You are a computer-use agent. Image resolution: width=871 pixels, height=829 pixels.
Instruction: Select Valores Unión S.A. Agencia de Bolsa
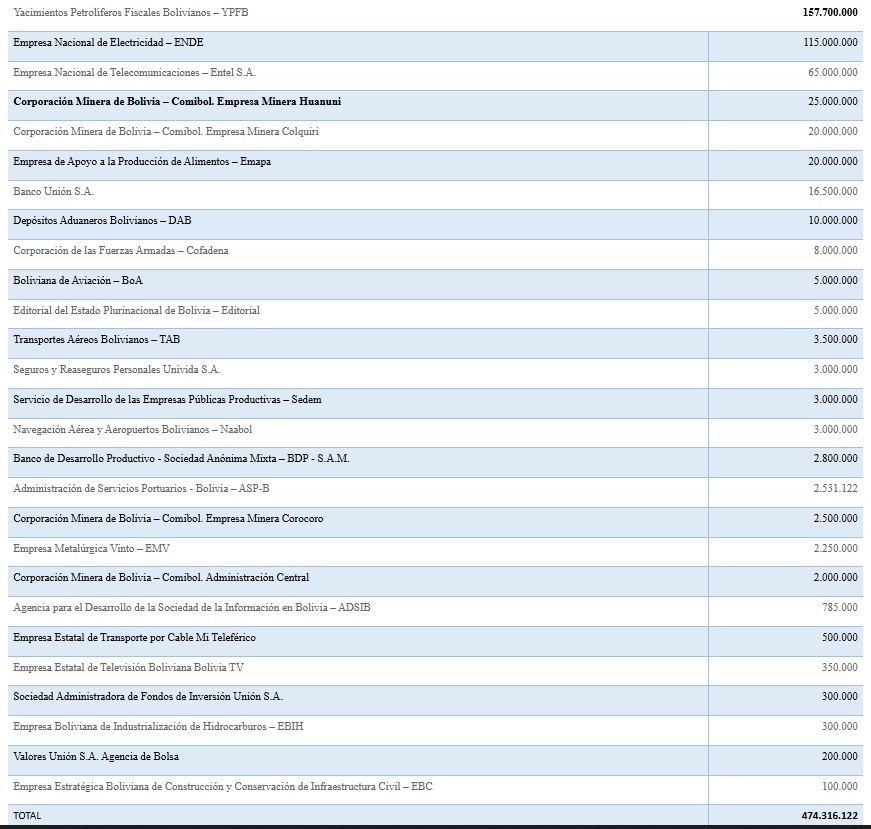click(96, 757)
